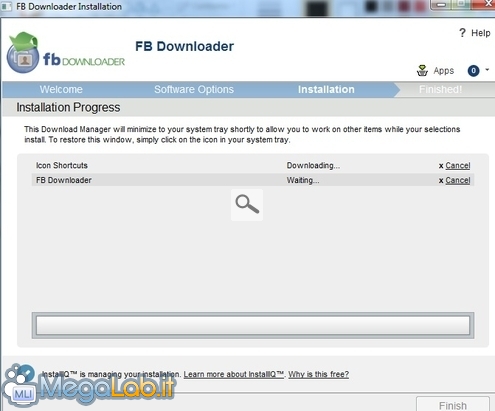Select the Icon Shortcuts row label
The image size is (495, 411).
(x=62, y=165)
